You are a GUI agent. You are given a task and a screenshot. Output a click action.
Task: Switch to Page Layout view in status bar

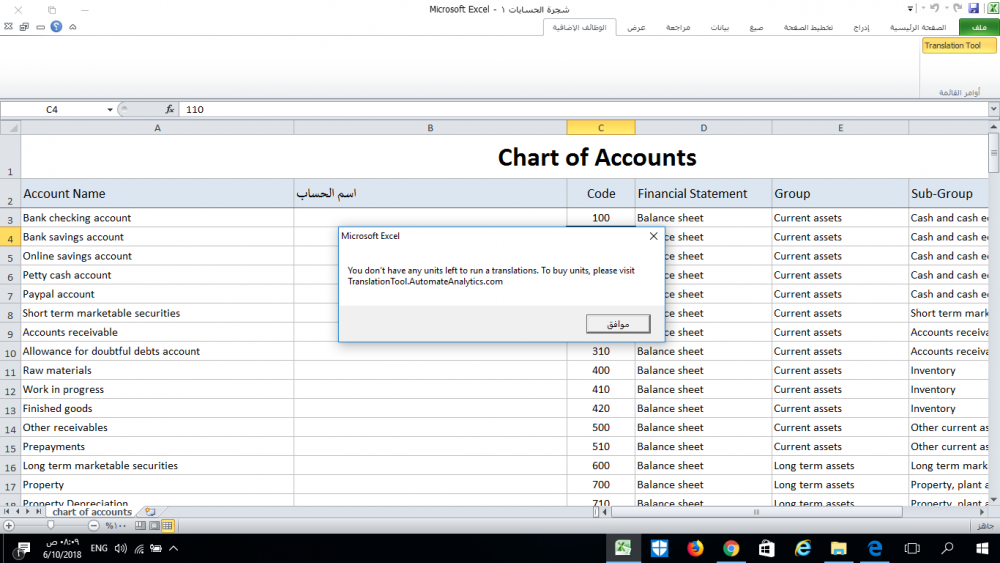[154, 526]
